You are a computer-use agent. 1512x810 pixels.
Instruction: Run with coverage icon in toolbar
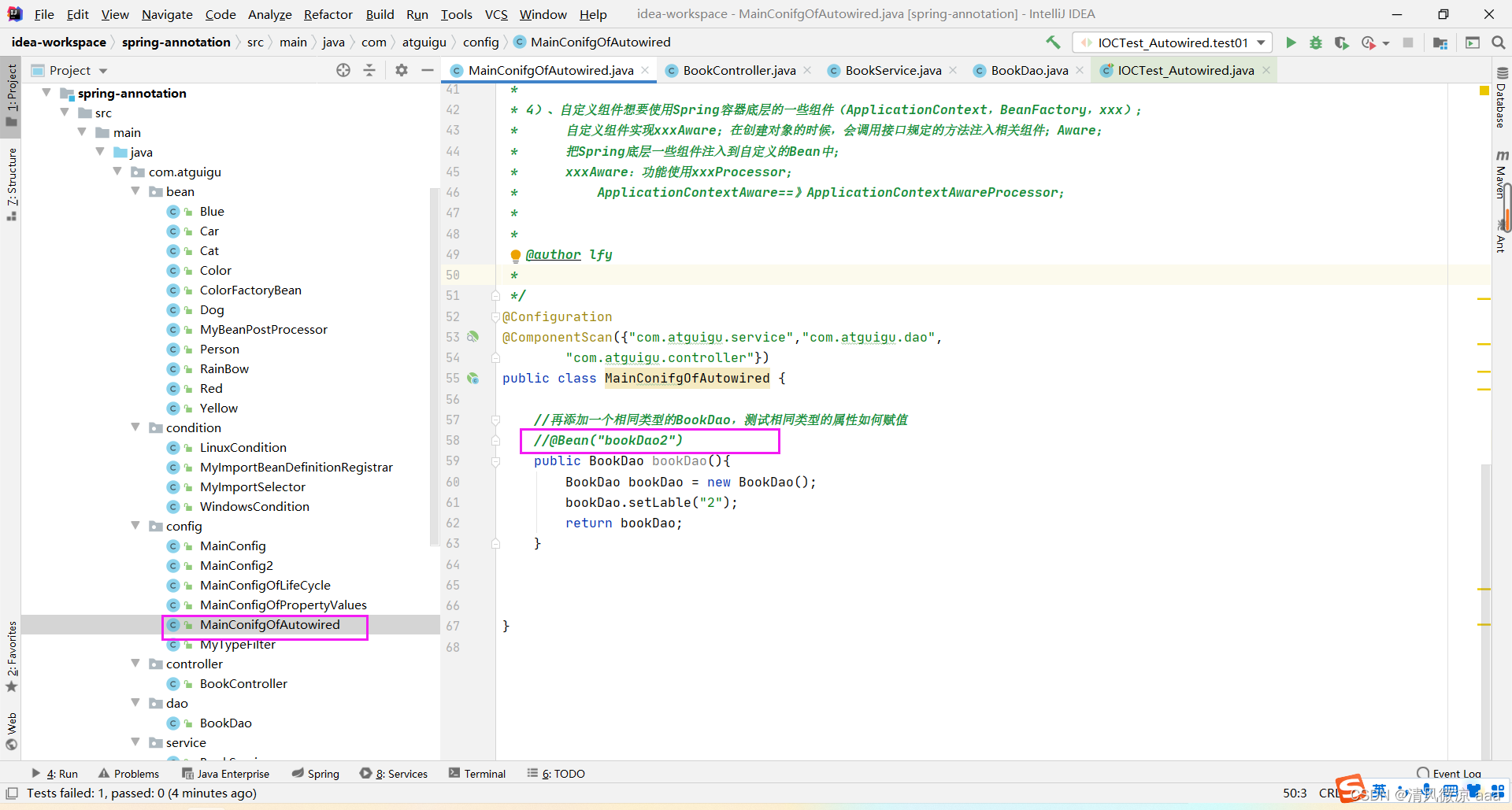[1341, 43]
